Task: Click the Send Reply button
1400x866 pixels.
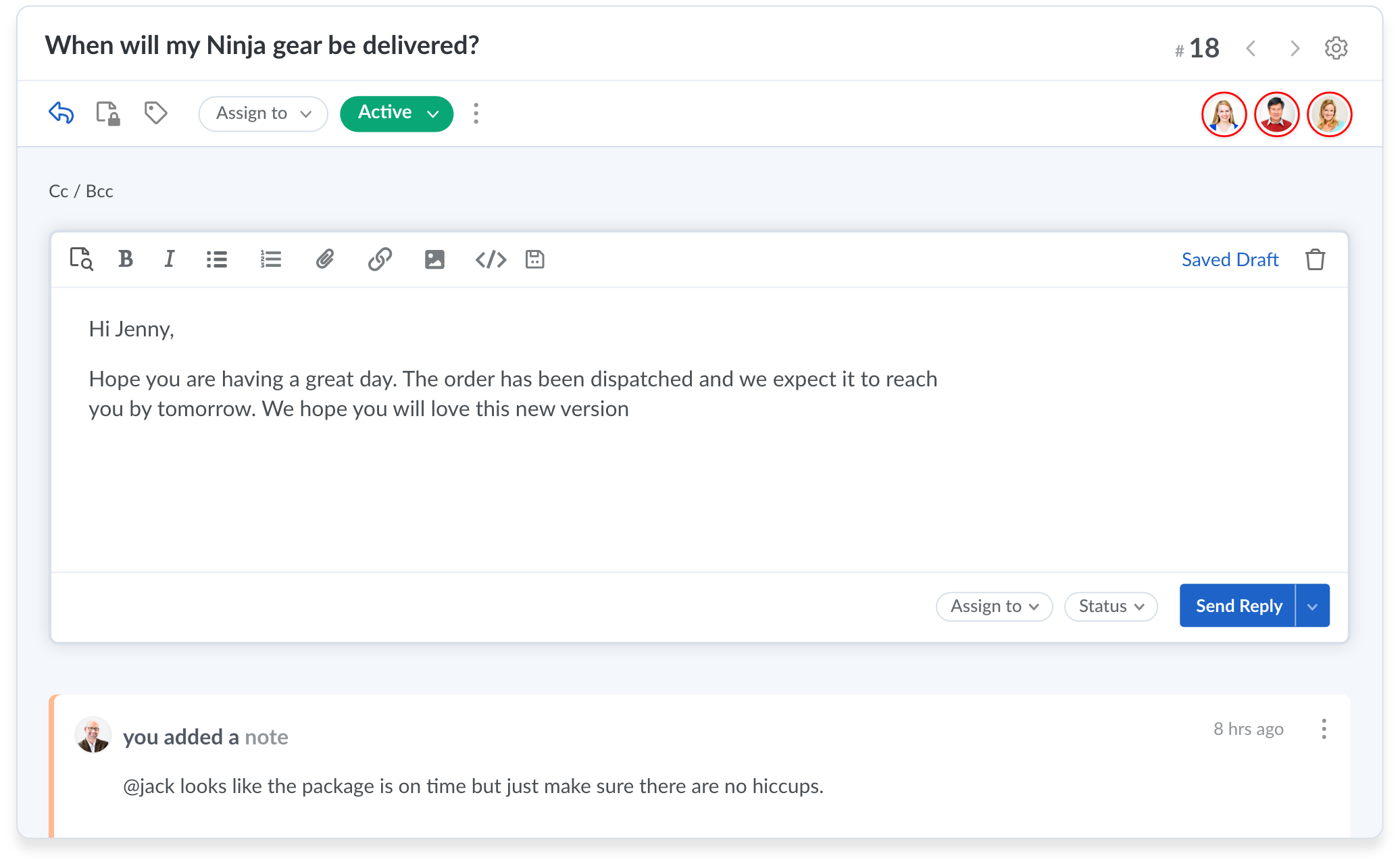Action: point(1237,605)
